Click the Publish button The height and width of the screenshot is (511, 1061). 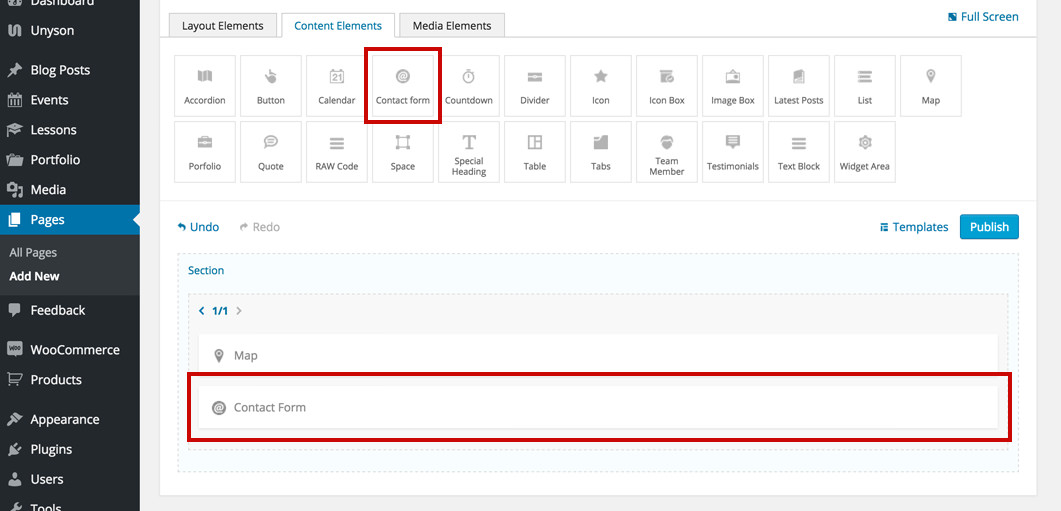tap(989, 227)
